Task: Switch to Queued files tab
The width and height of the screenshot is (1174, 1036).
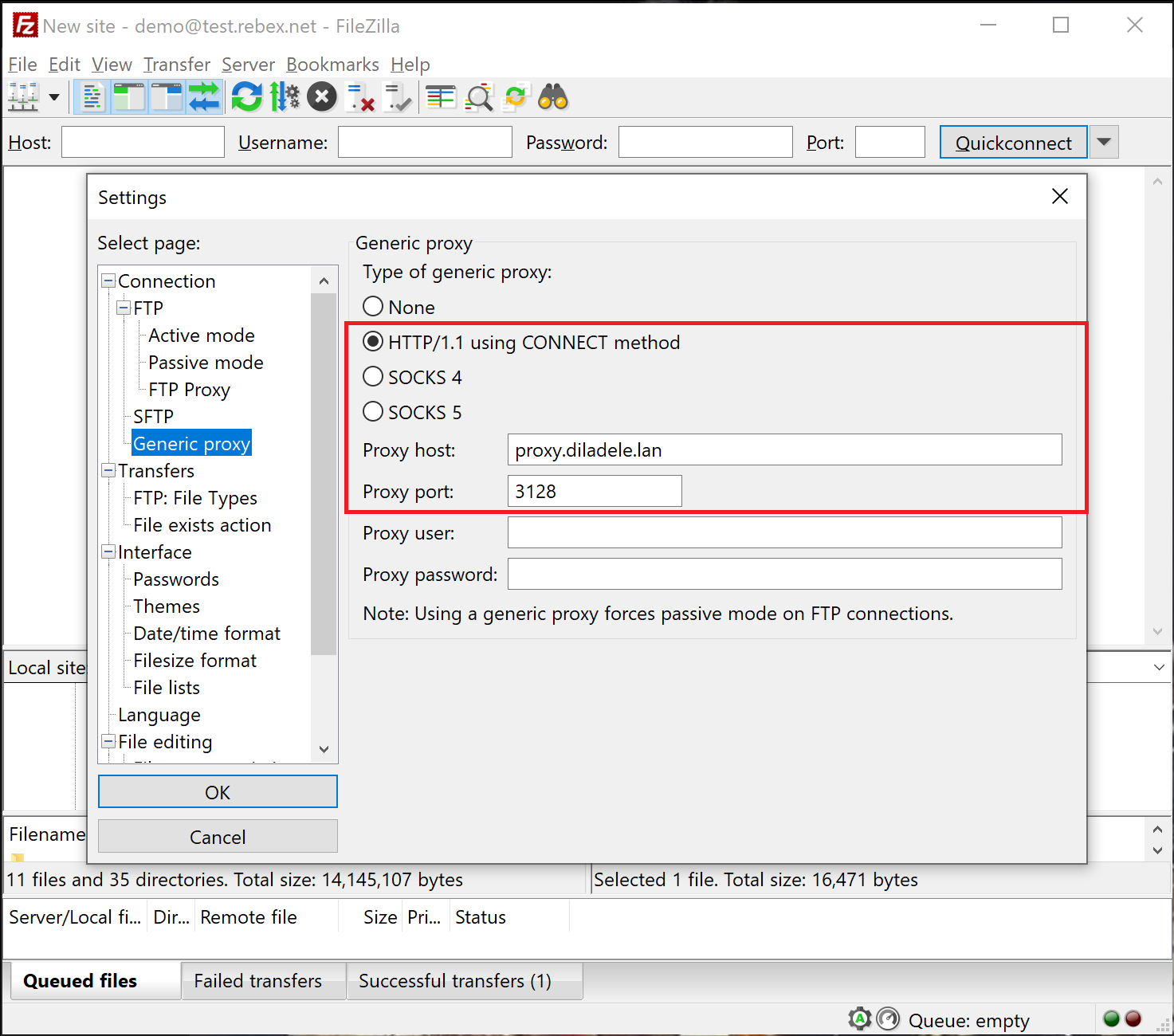Action: (x=96, y=980)
